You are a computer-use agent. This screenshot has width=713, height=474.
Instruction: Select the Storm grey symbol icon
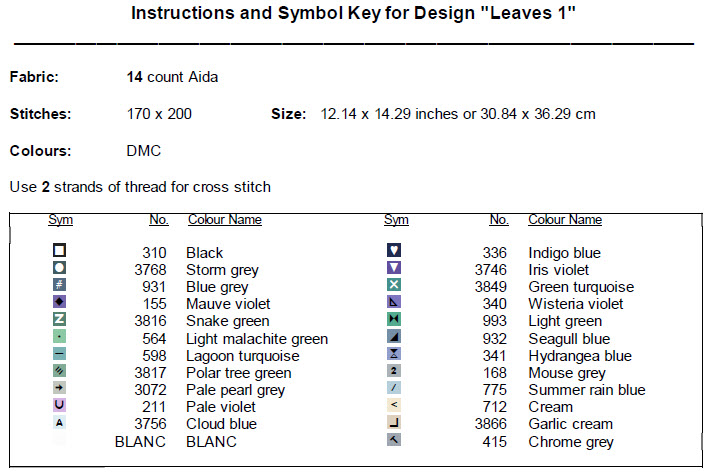coord(59,269)
